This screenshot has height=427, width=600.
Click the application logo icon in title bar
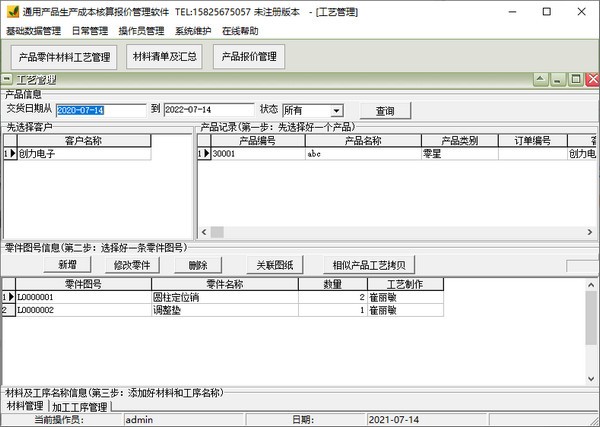point(13,11)
